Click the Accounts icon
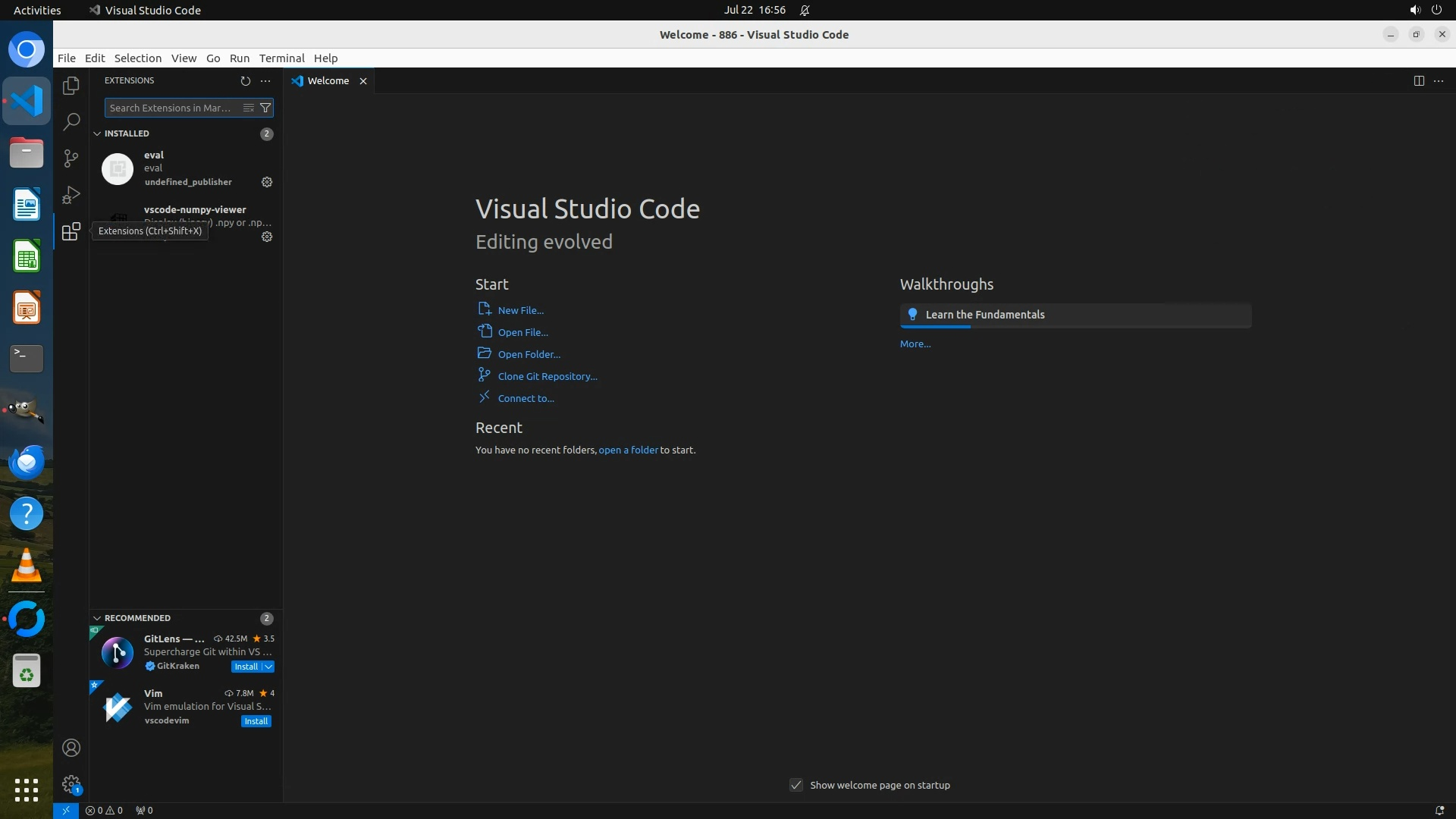Image resolution: width=1456 pixels, height=819 pixels. click(71, 748)
